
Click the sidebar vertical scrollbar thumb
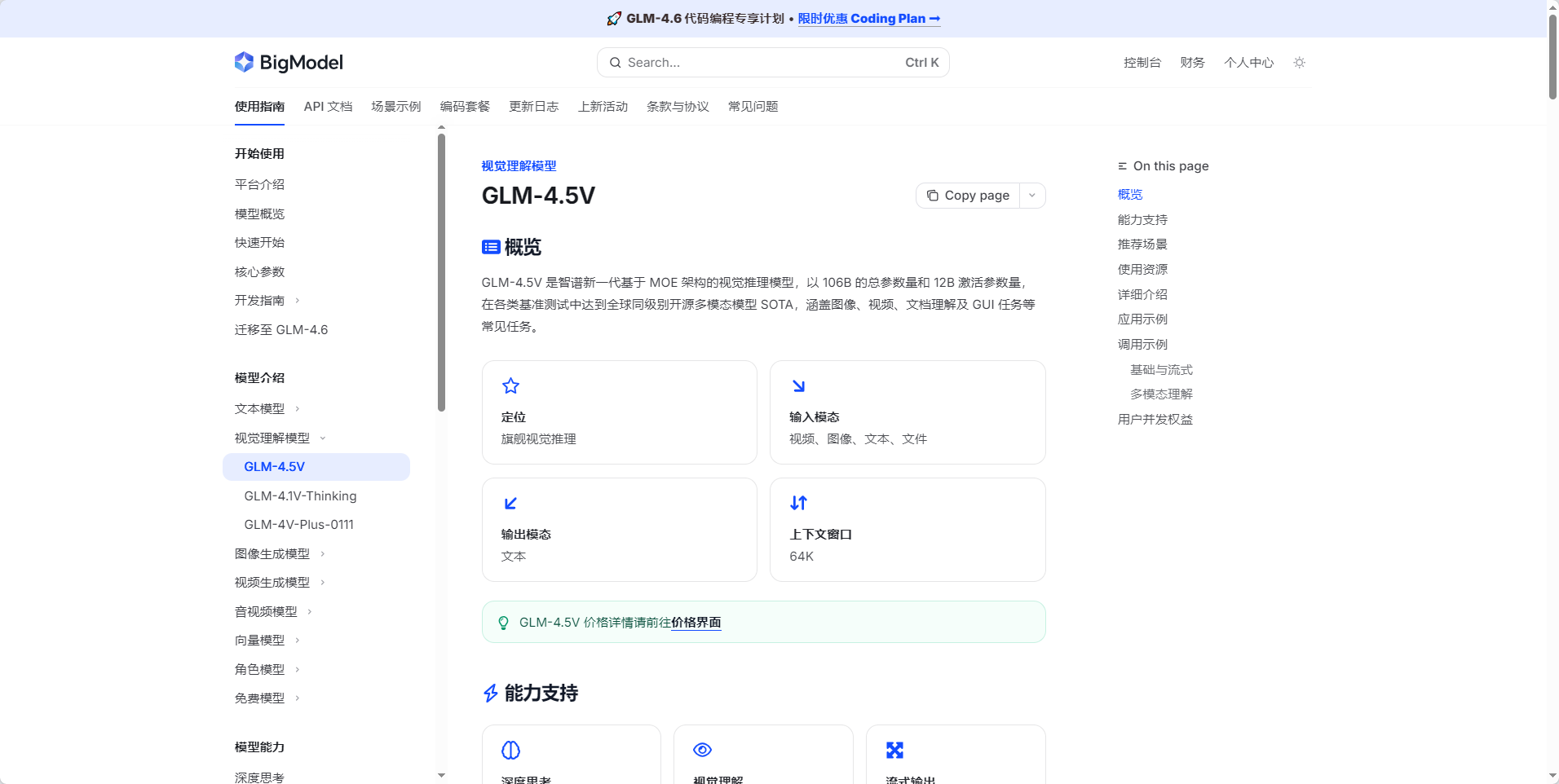click(x=441, y=272)
